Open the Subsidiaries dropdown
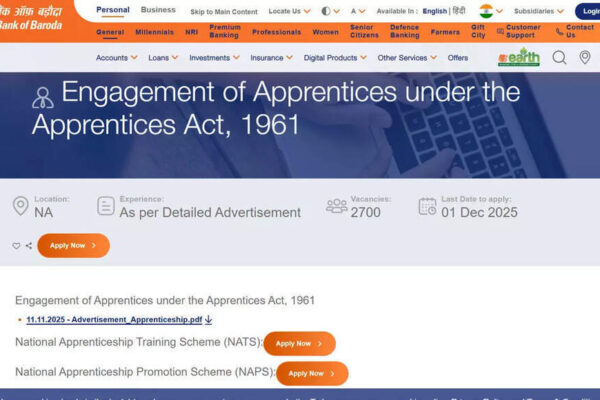600x400 pixels. click(539, 11)
